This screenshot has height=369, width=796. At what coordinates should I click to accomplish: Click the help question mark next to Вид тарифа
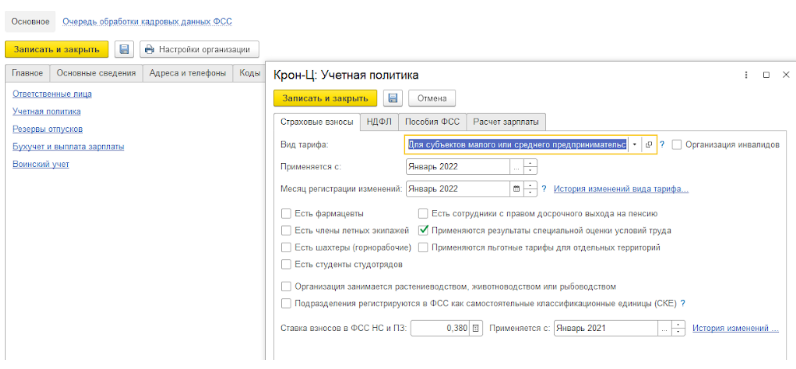662,145
